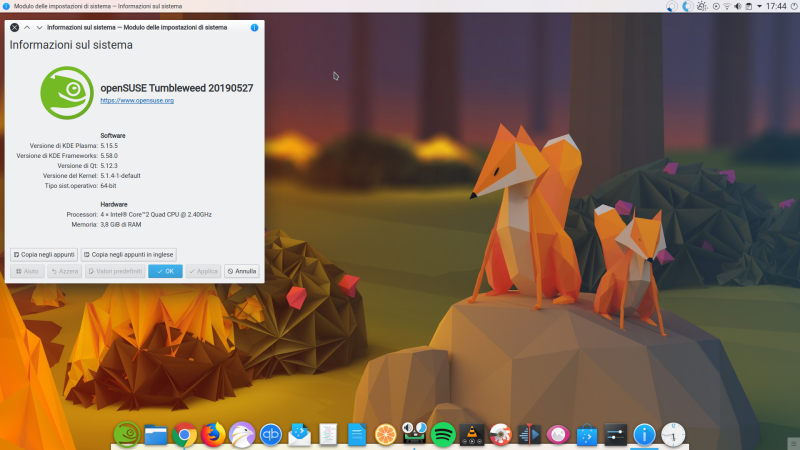Click the window title in top panel
This screenshot has height=450, width=800.
click(98, 6)
